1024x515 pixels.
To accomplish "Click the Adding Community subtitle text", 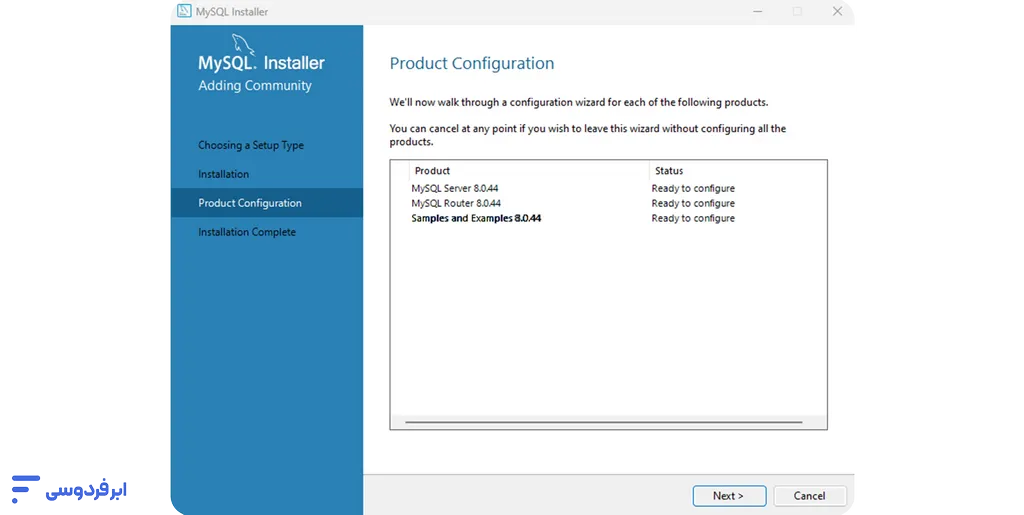I will point(255,86).
